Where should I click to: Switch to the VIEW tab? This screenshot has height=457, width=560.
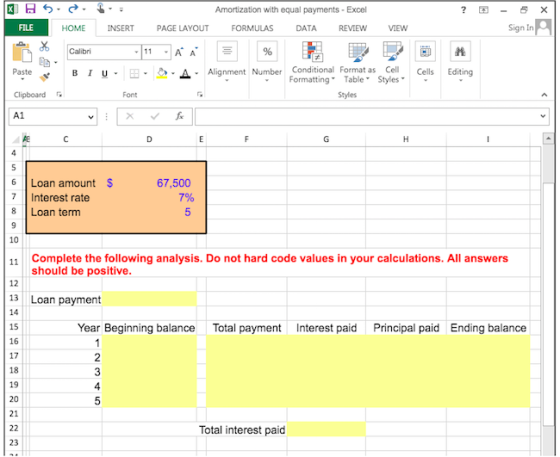[x=398, y=28]
